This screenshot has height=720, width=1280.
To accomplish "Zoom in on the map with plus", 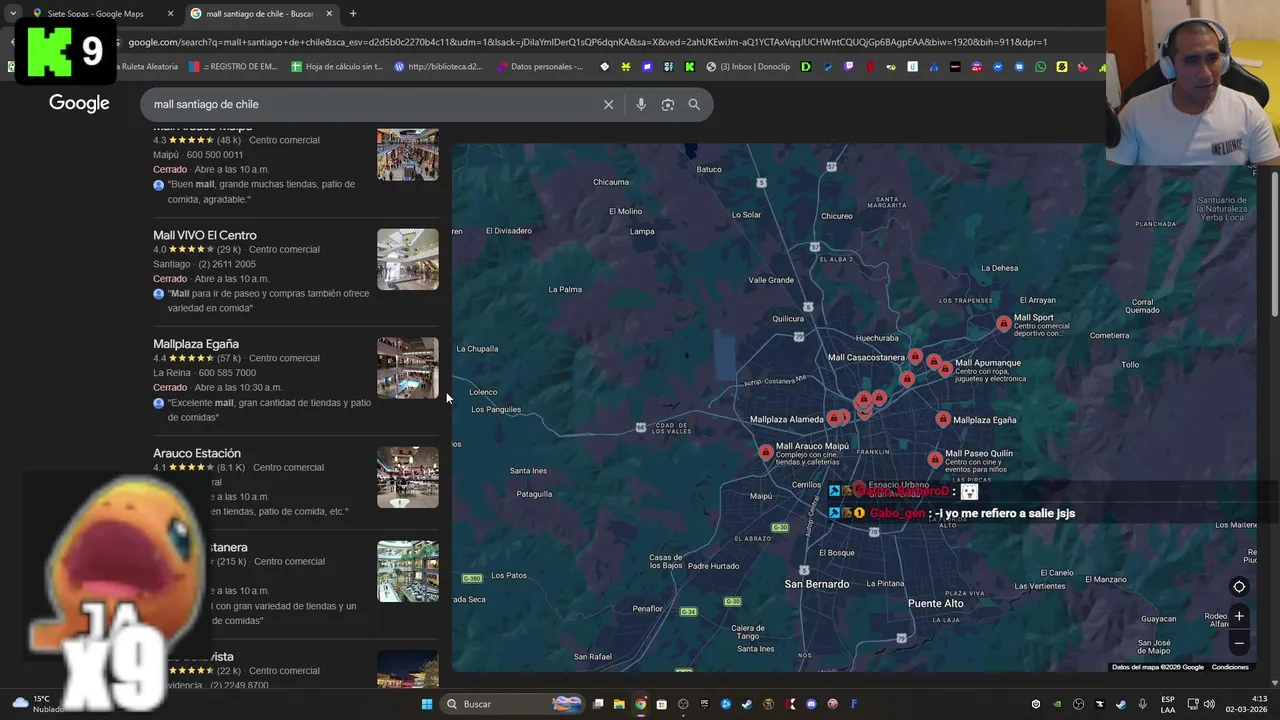I will (x=1239, y=616).
